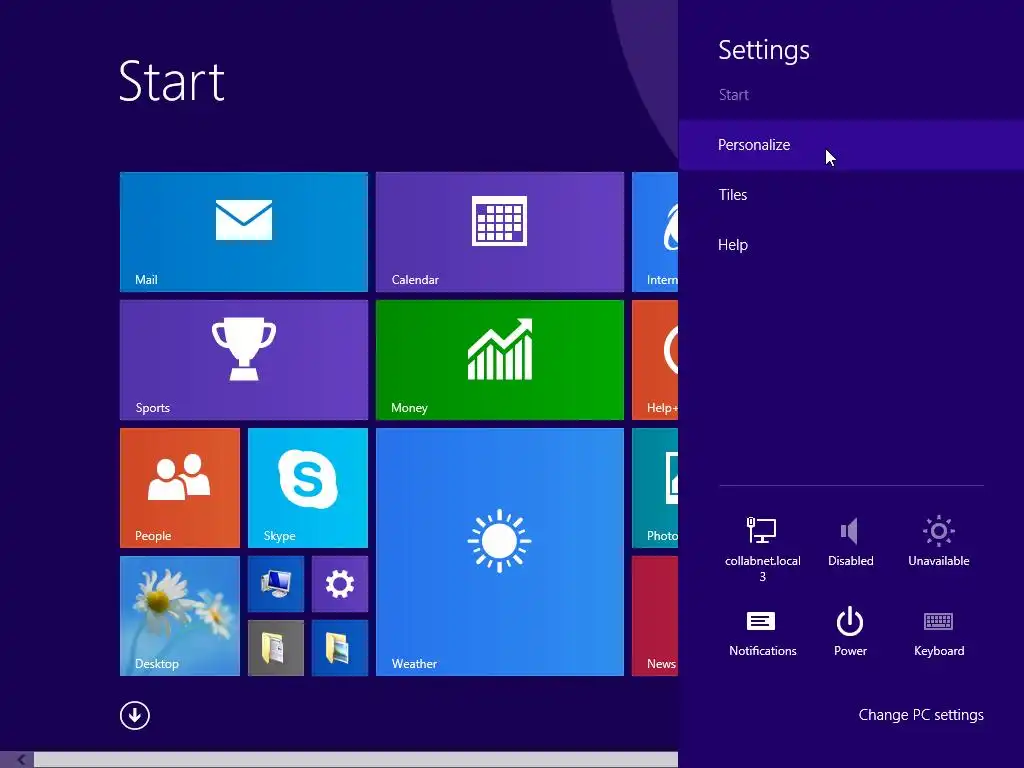Open the Help+Tips tile
Image resolution: width=1024 pixels, height=768 pixels.
[x=655, y=360]
